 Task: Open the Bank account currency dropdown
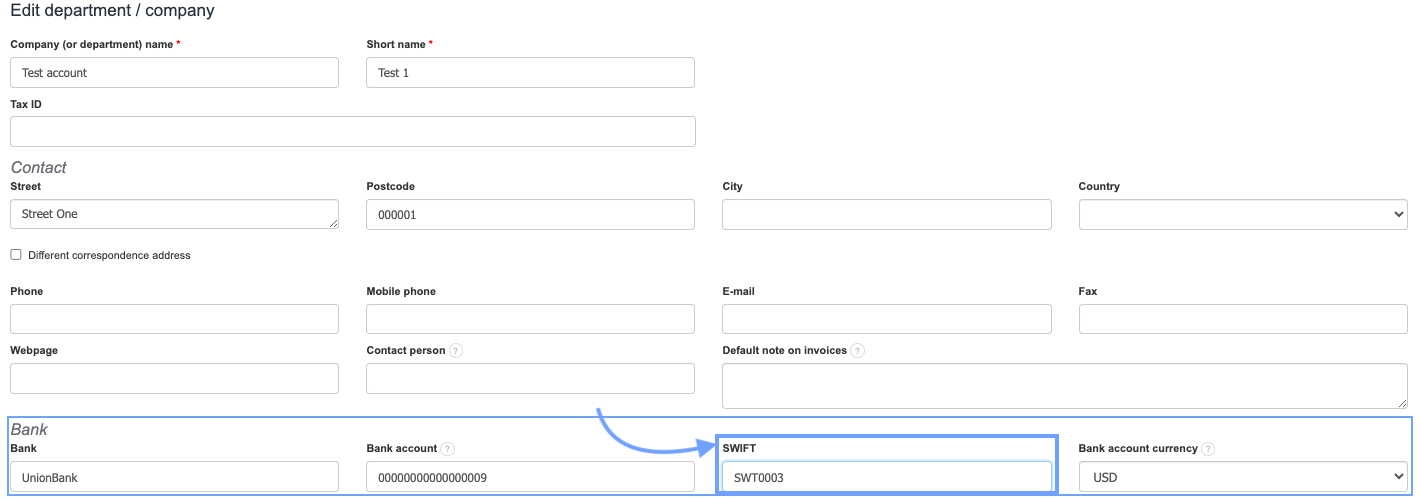coord(1243,477)
